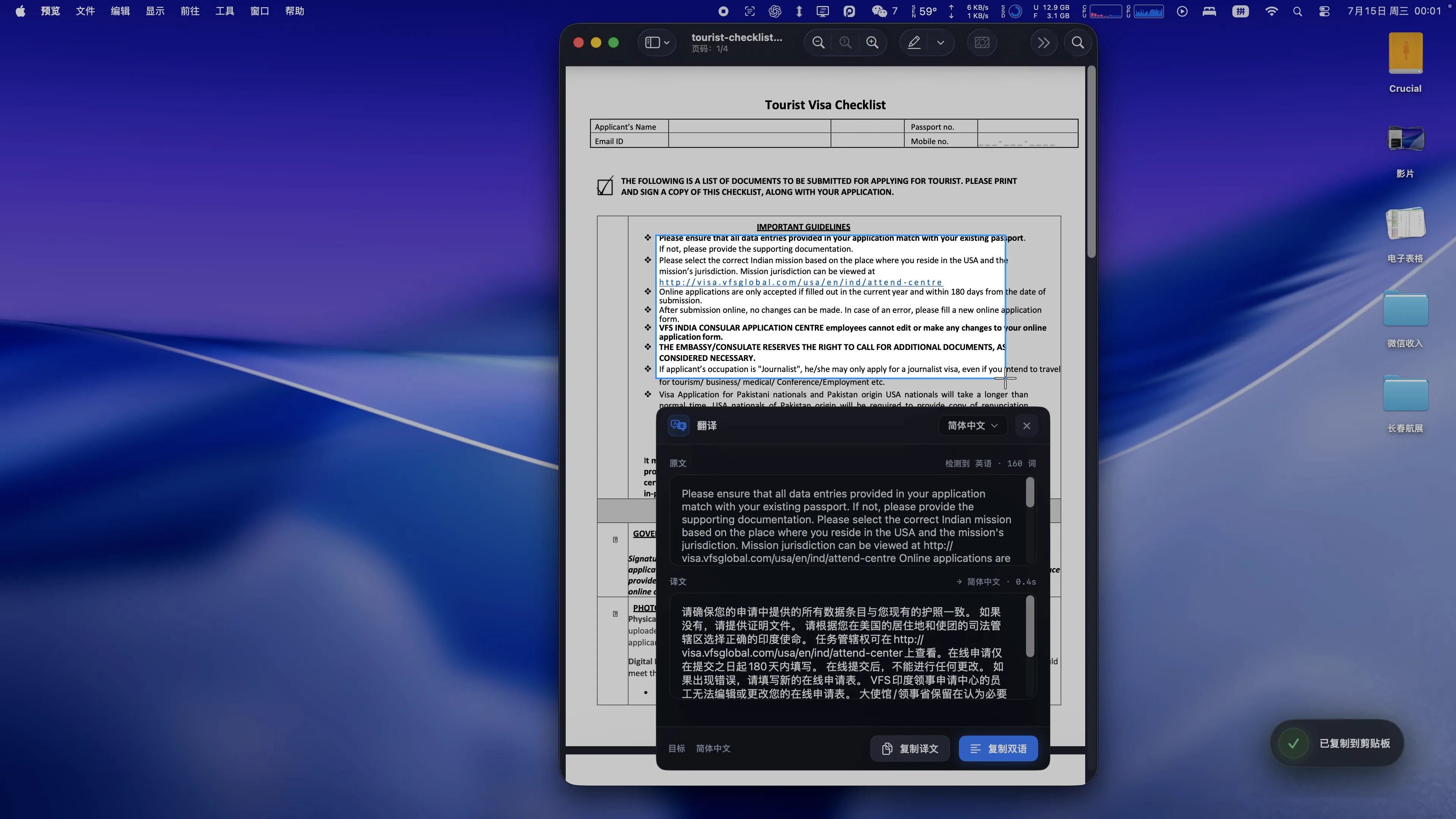The height and width of the screenshot is (819, 1456).
Task: Reset PDF zoom to actual size
Action: pyautogui.click(x=845, y=42)
